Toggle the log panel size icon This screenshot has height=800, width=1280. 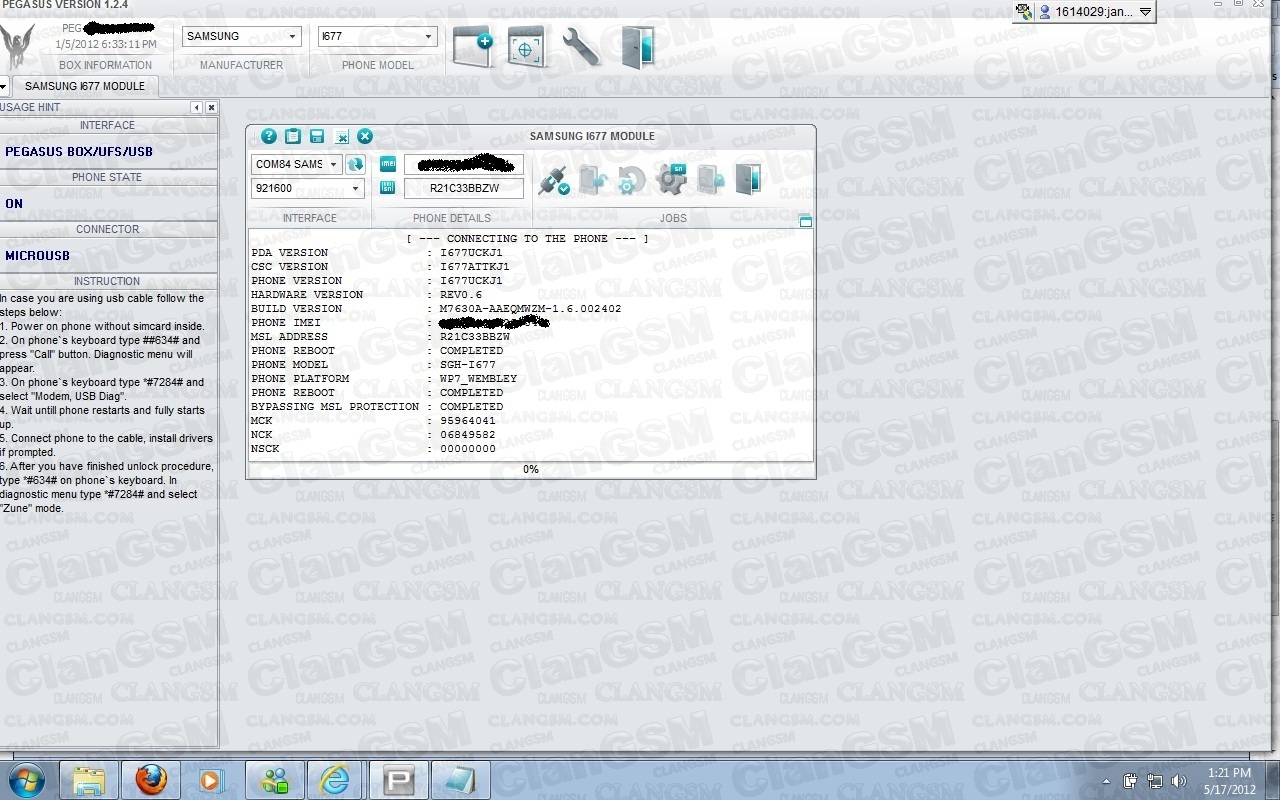tap(805, 221)
